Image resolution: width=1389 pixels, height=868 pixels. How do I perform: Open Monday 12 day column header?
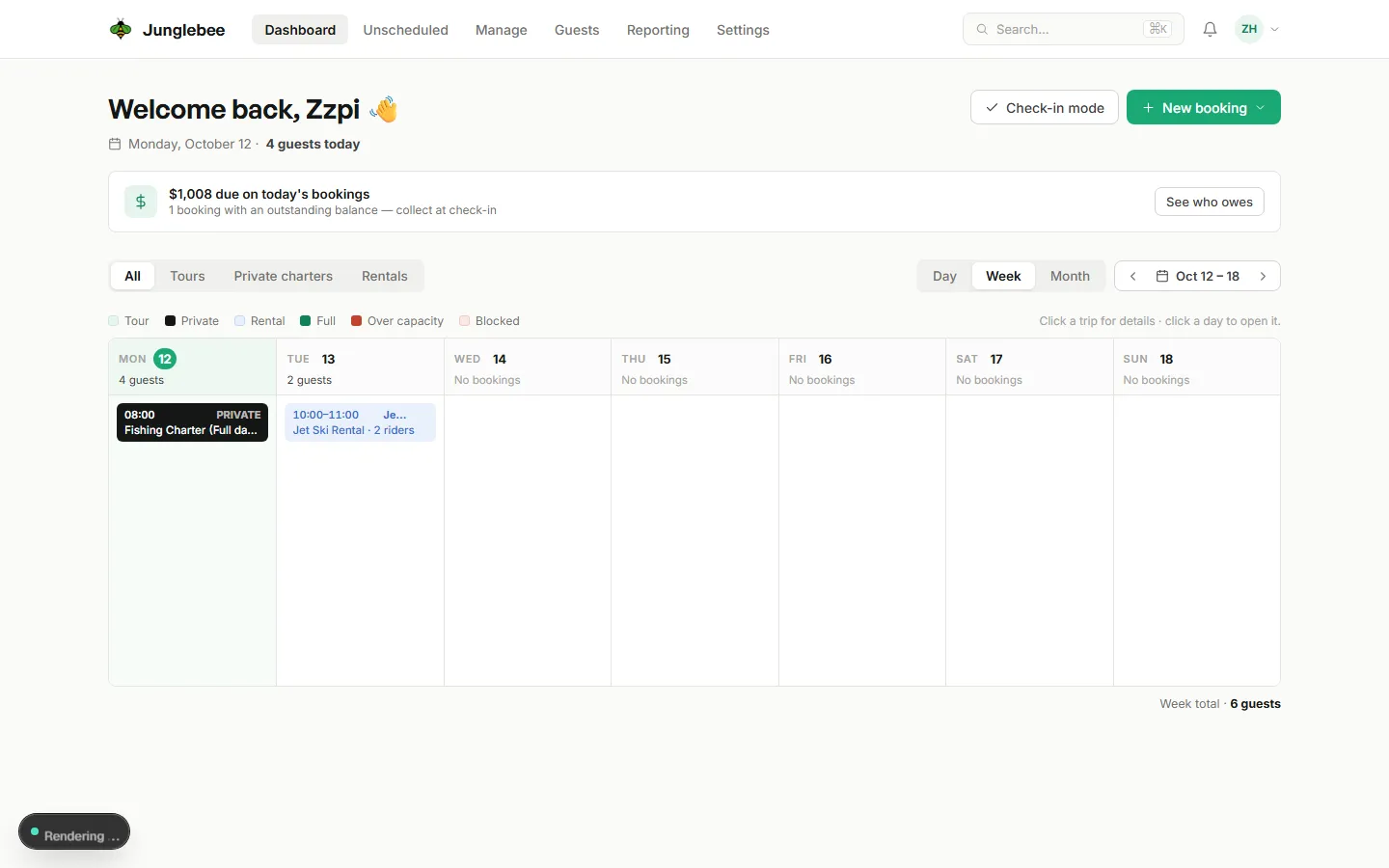[x=193, y=367]
